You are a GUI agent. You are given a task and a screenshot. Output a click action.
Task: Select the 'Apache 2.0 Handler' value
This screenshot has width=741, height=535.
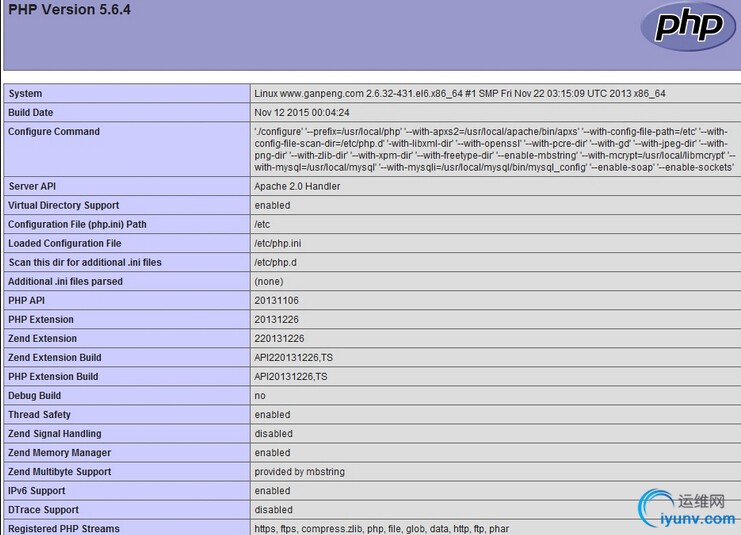[x=297, y=186]
